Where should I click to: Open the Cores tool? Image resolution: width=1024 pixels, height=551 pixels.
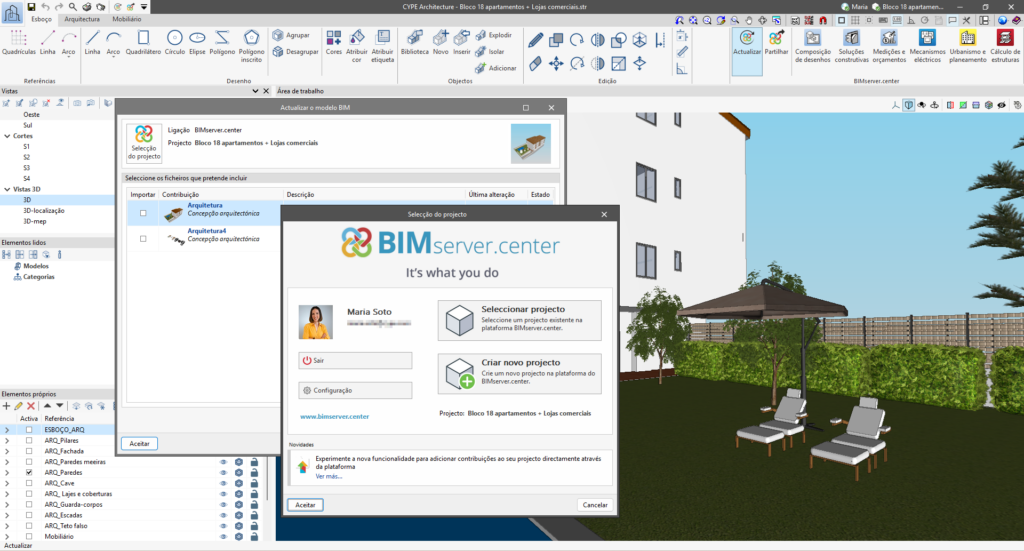pyautogui.click(x=334, y=42)
